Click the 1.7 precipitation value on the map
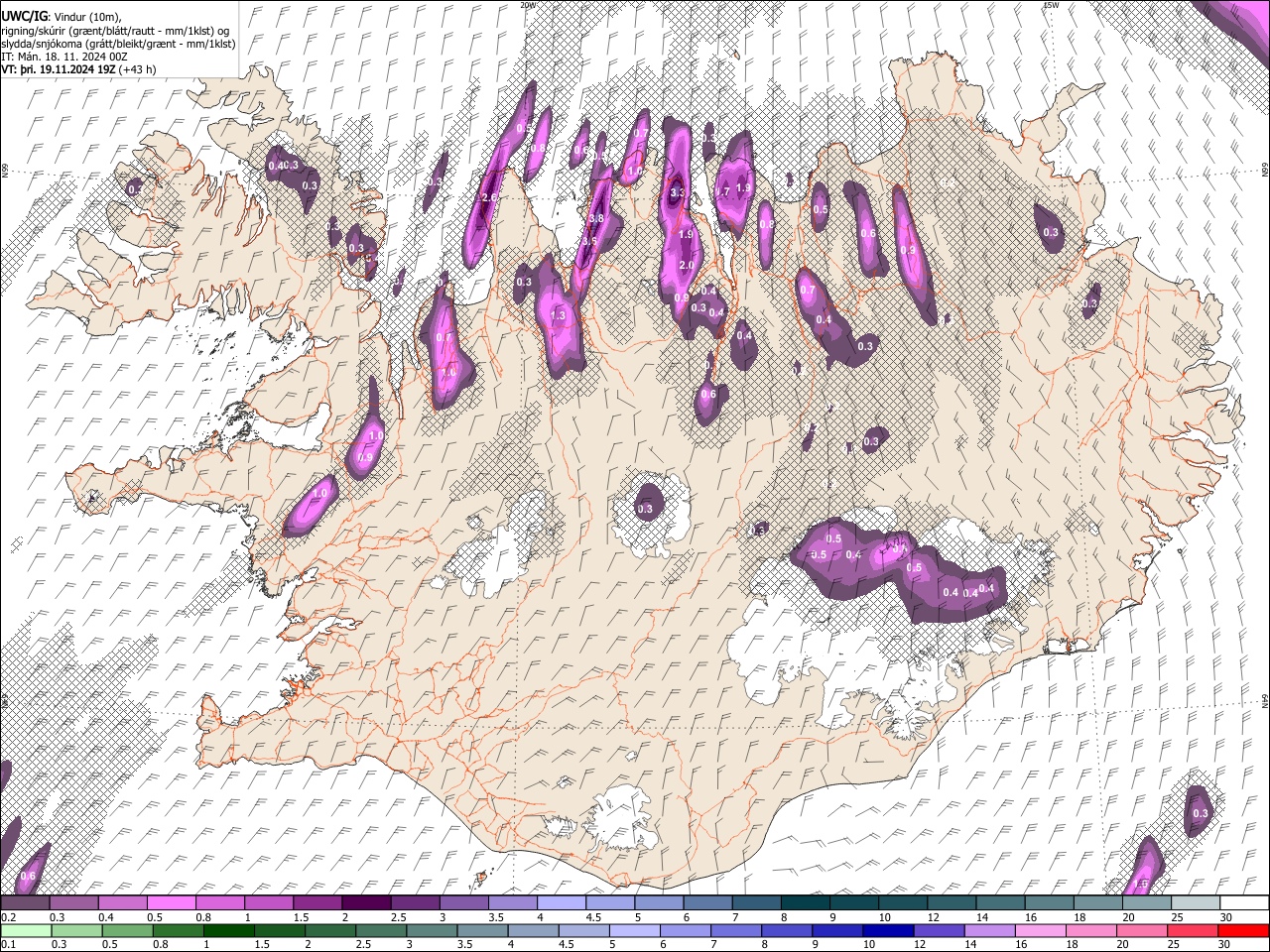Image resolution: width=1270 pixels, height=952 pixels. click(723, 191)
